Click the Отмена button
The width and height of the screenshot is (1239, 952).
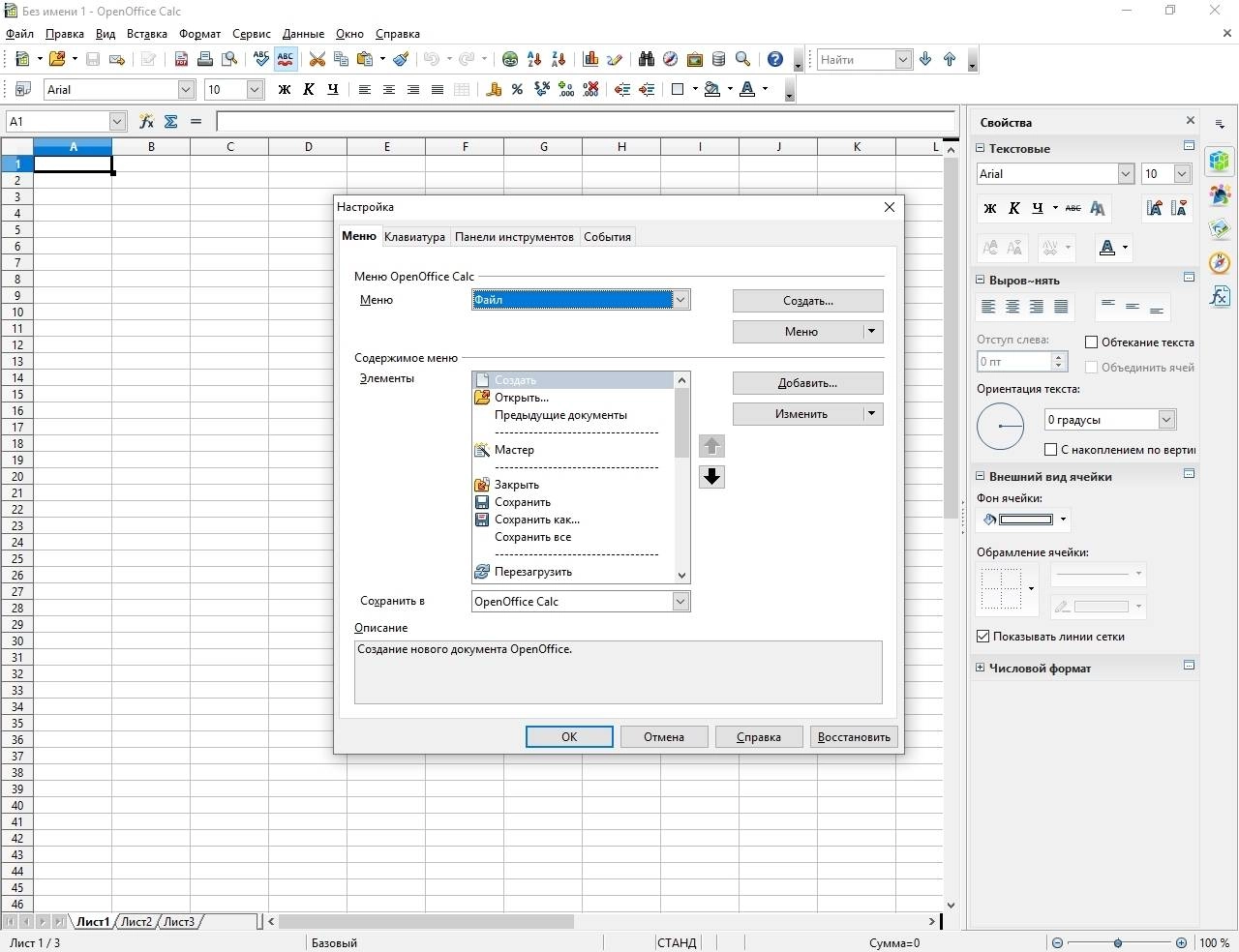(664, 736)
